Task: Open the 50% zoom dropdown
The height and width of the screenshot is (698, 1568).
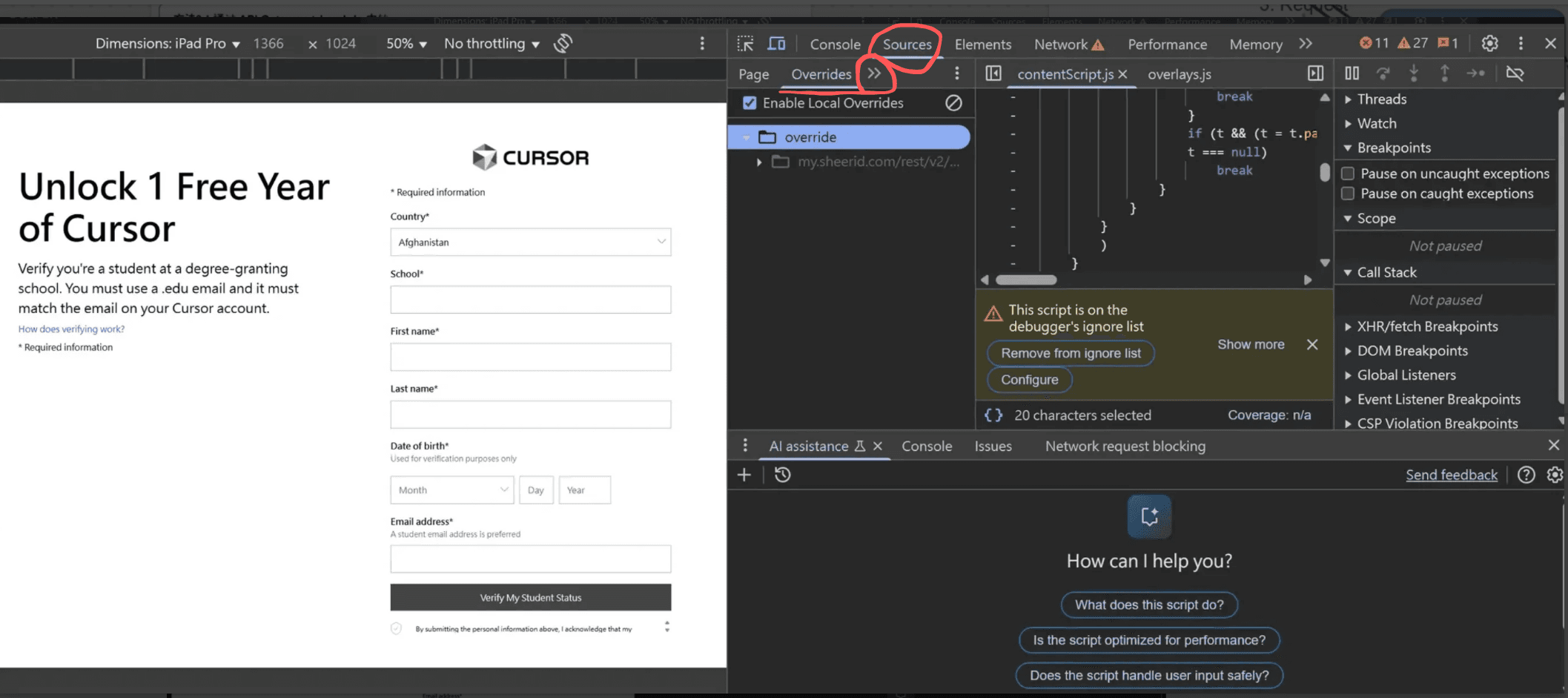Action: [x=406, y=44]
